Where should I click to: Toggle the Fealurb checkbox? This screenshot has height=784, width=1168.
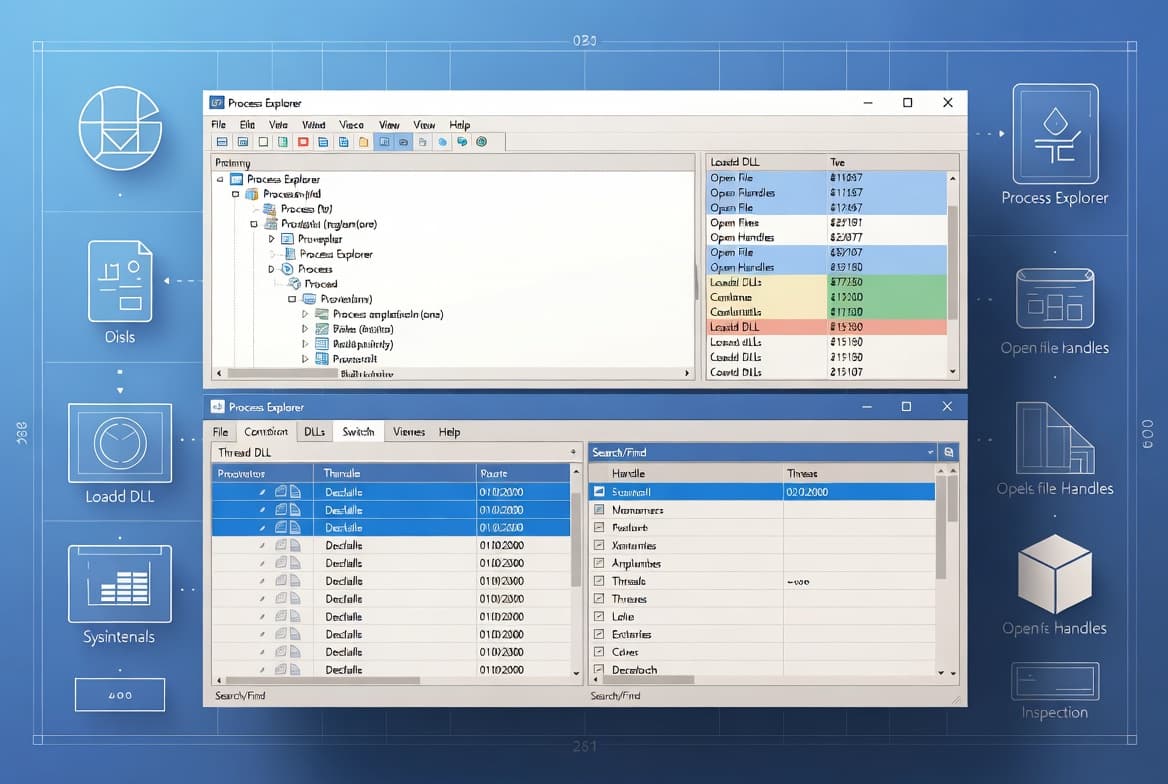599,528
